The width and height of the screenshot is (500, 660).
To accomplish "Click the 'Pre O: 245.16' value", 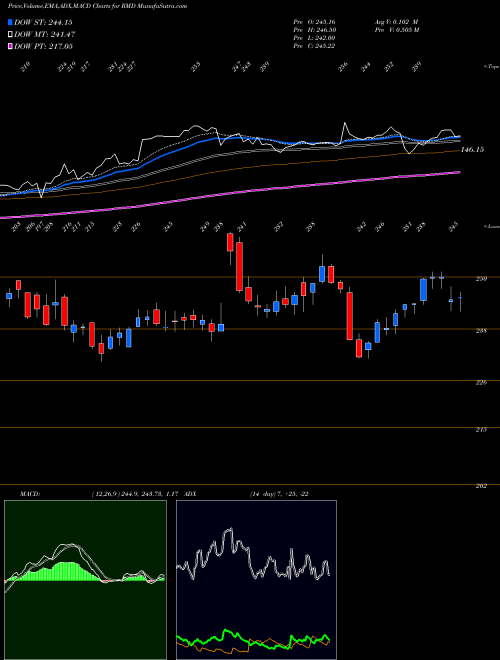I will [x=314, y=22].
